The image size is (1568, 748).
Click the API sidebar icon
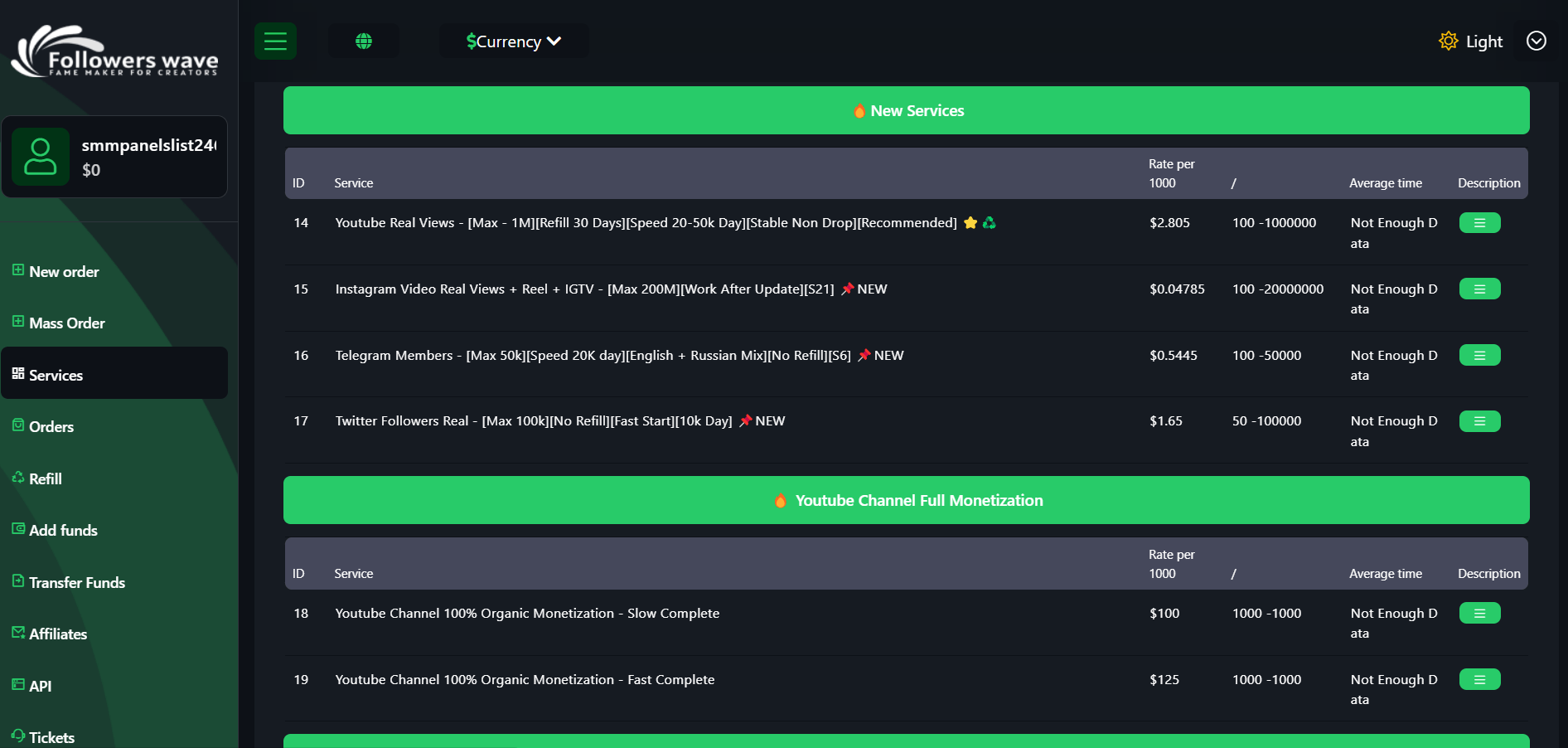pos(18,684)
